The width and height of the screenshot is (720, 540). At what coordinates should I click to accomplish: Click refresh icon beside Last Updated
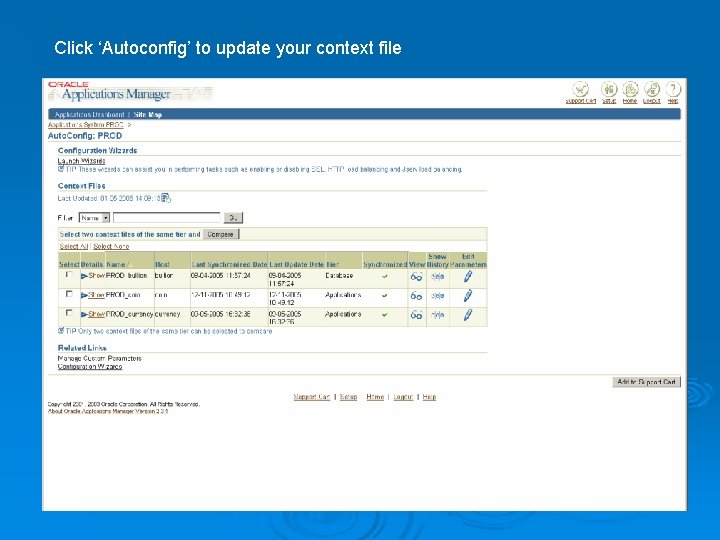click(166, 198)
